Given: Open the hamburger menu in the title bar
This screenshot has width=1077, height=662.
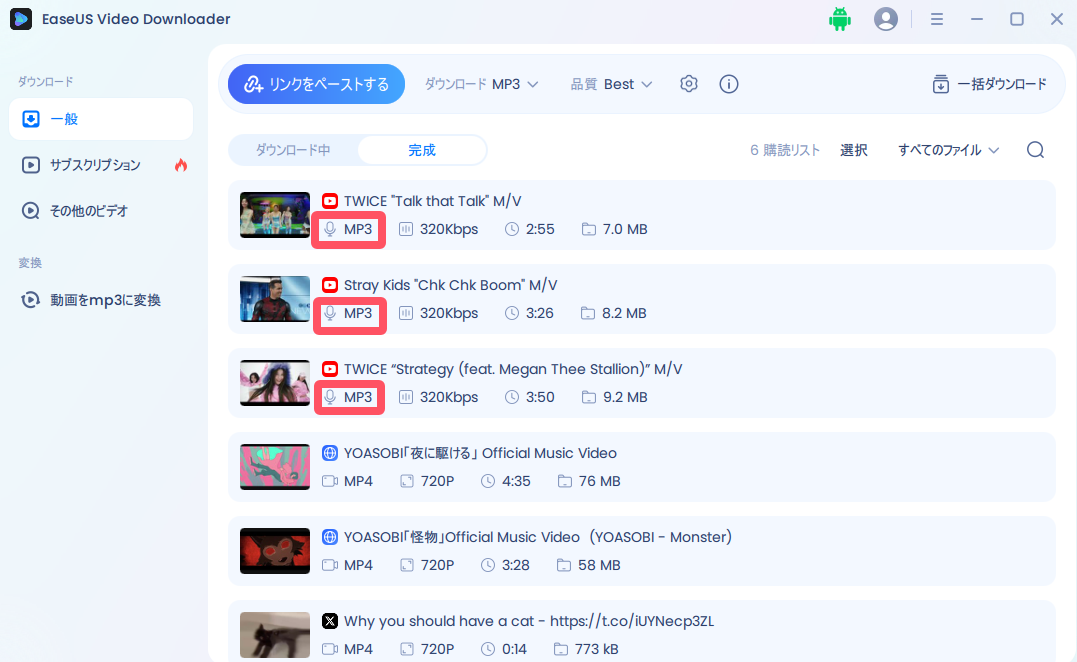Looking at the screenshot, I should pyautogui.click(x=937, y=18).
